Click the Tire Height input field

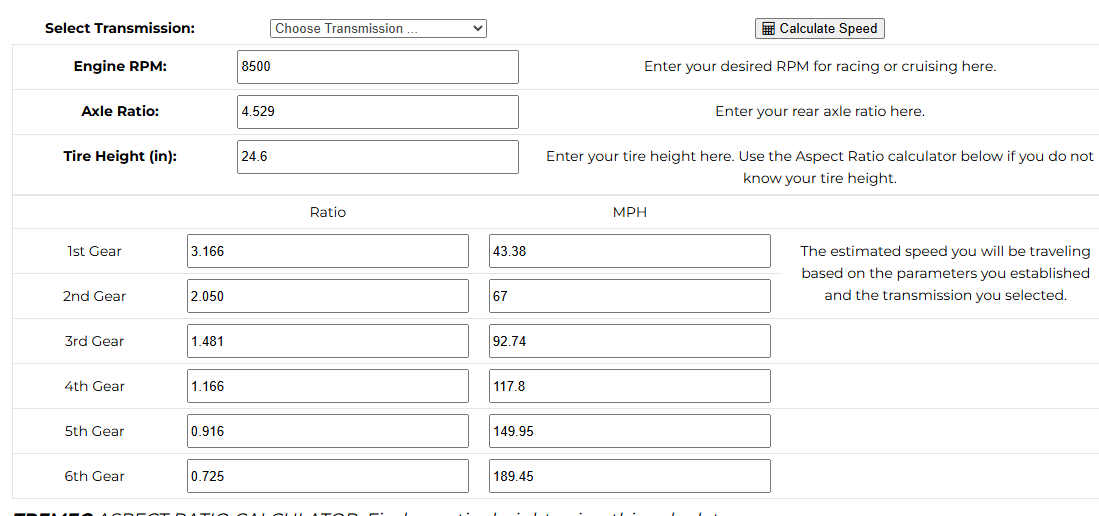377,157
